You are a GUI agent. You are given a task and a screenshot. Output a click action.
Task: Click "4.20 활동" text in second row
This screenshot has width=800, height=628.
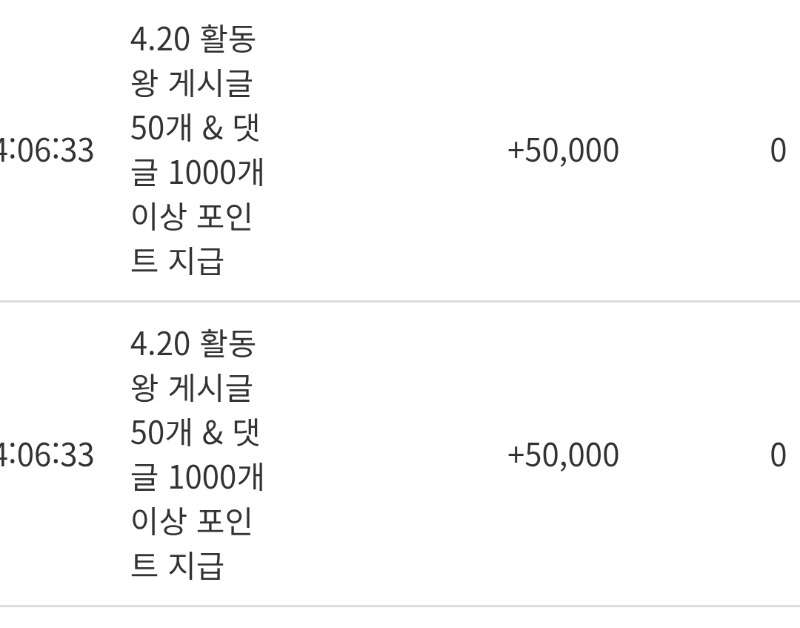pos(193,345)
